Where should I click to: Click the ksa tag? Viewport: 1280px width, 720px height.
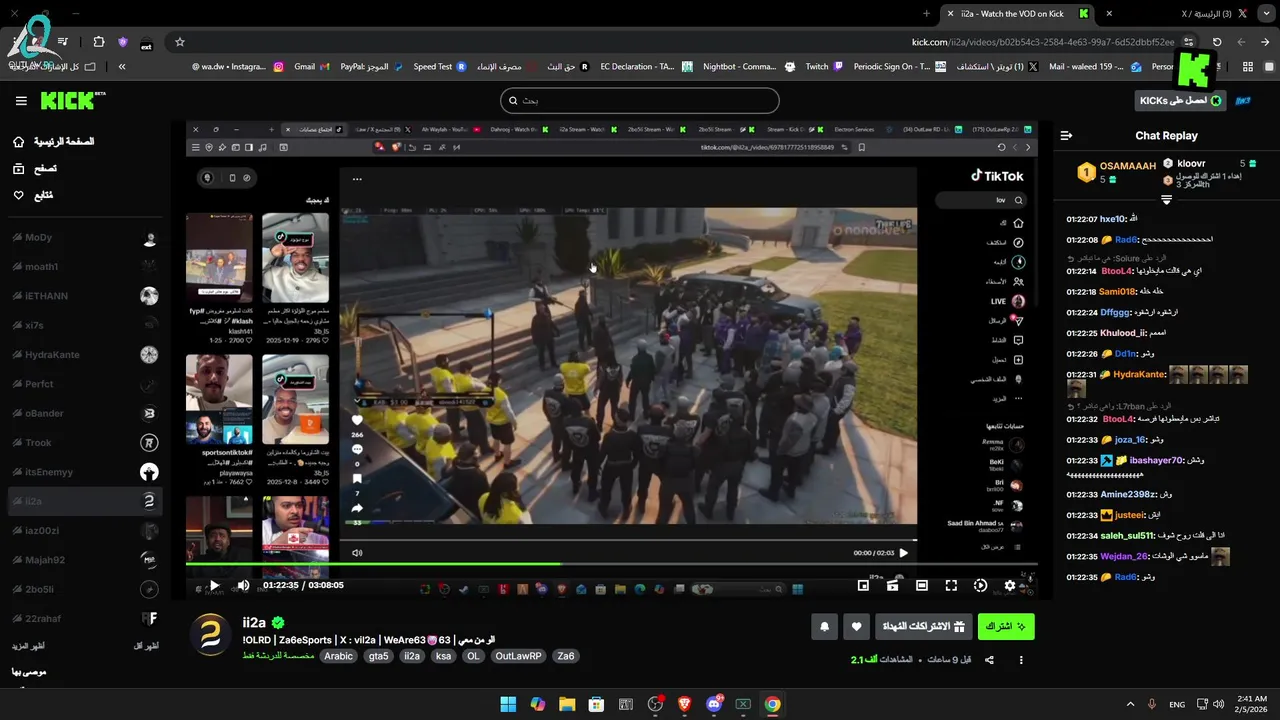point(444,656)
